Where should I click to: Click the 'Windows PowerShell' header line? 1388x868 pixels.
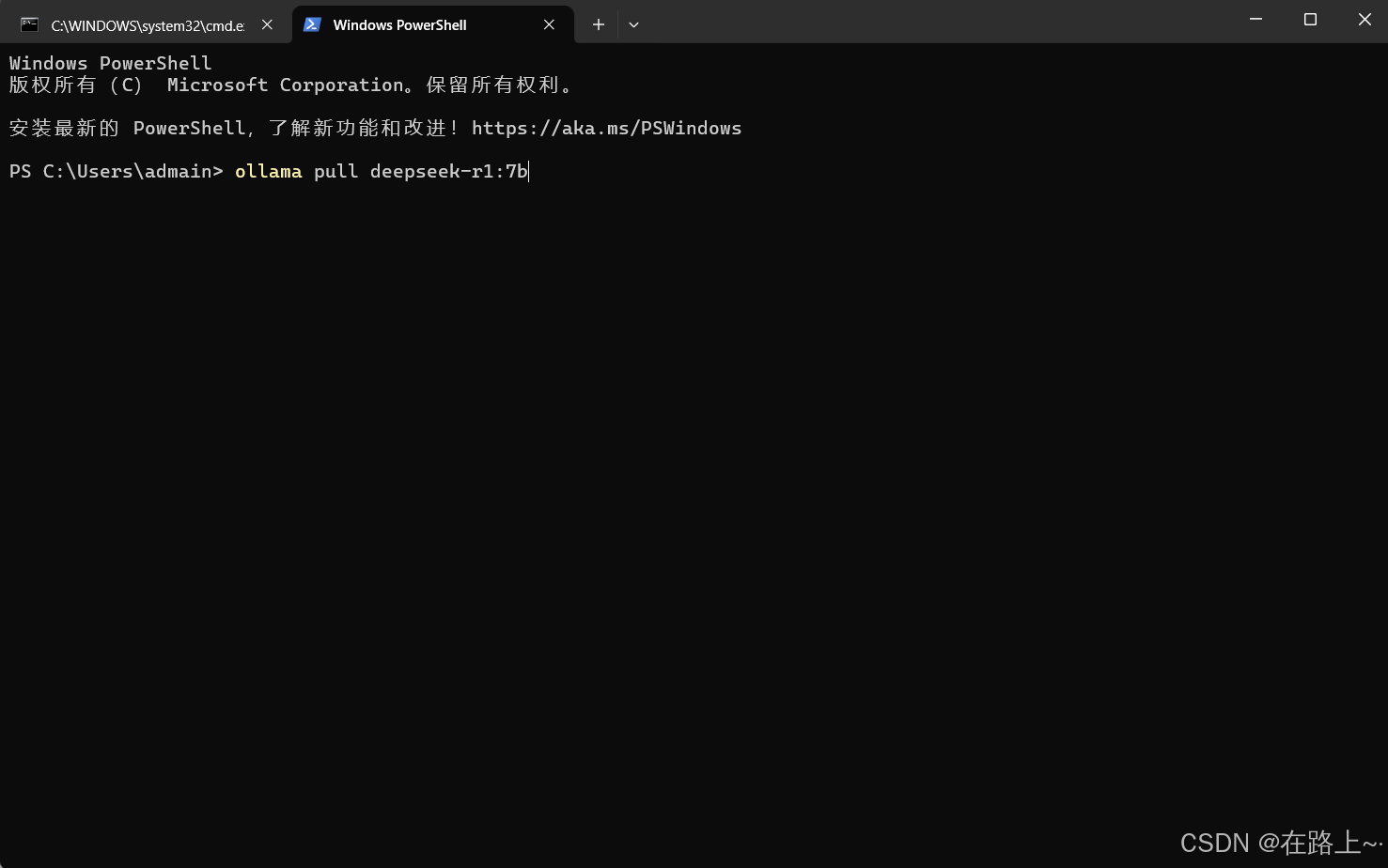[x=111, y=63]
